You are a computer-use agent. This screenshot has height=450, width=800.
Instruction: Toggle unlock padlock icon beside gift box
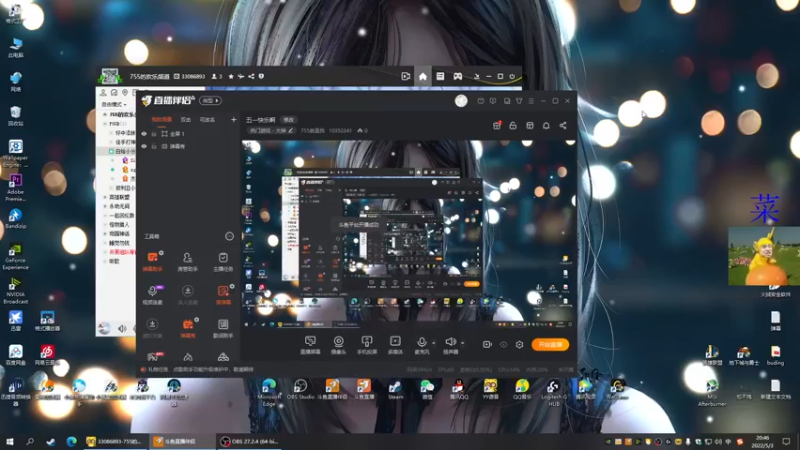click(x=513, y=126)
